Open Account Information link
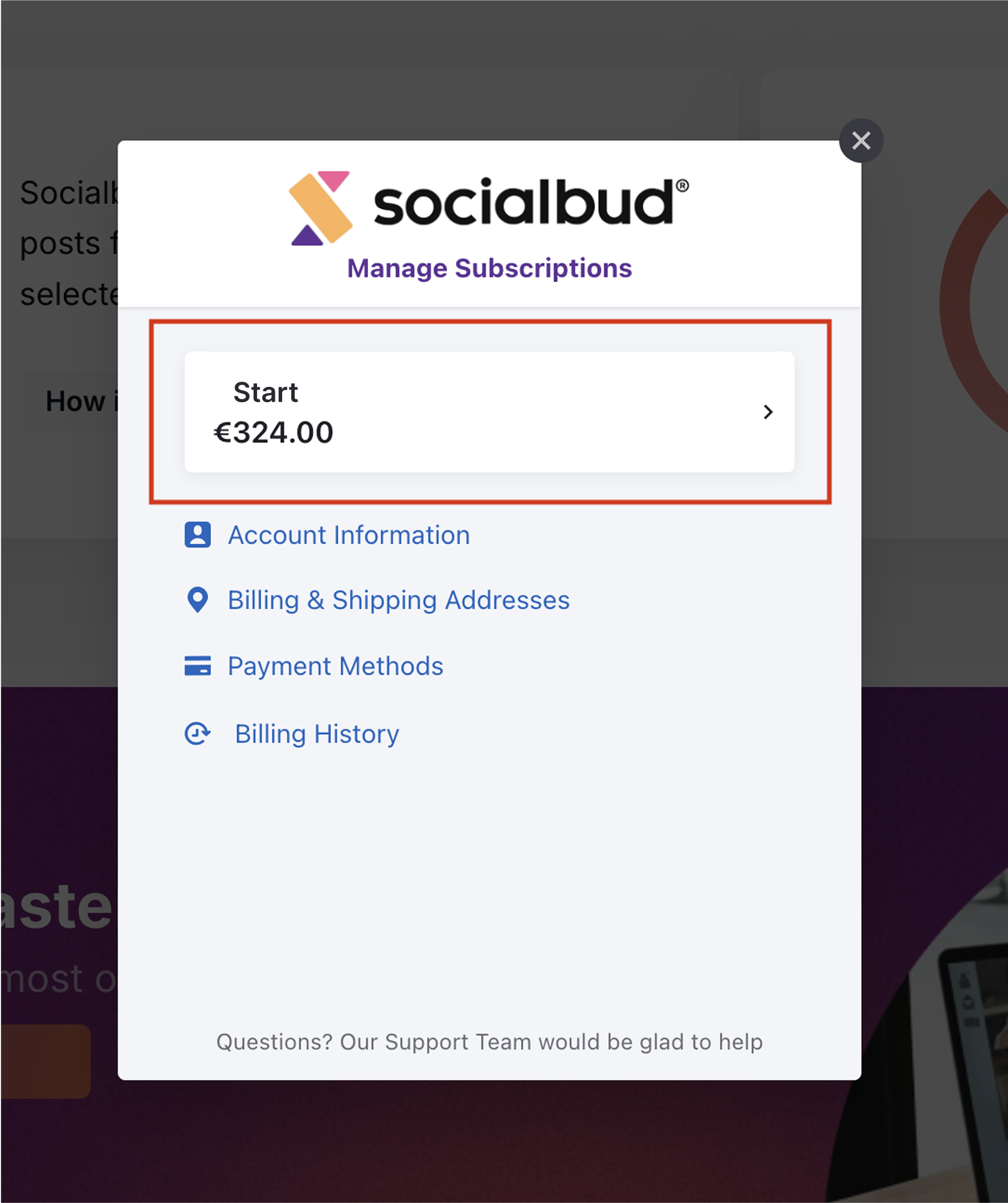This screenshot has height=1203, width=1008. tap(349, 535)
